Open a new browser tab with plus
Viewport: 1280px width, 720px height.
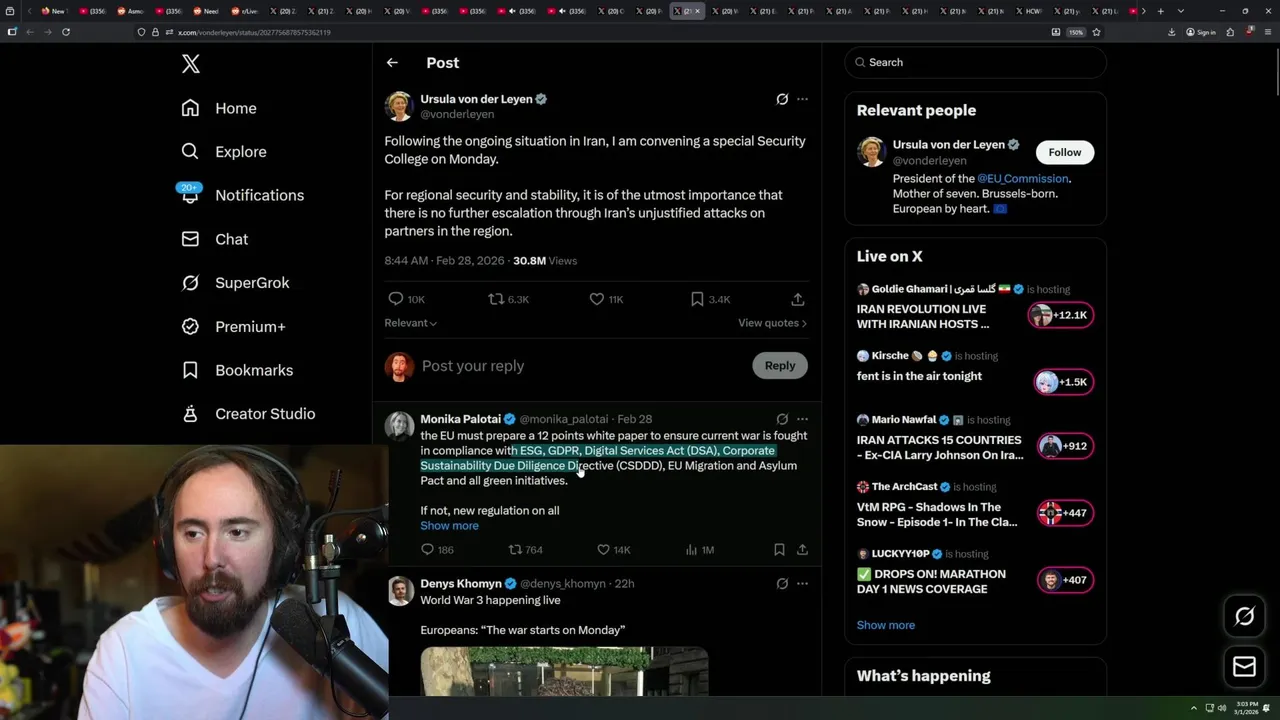[x=1160, y=11]
